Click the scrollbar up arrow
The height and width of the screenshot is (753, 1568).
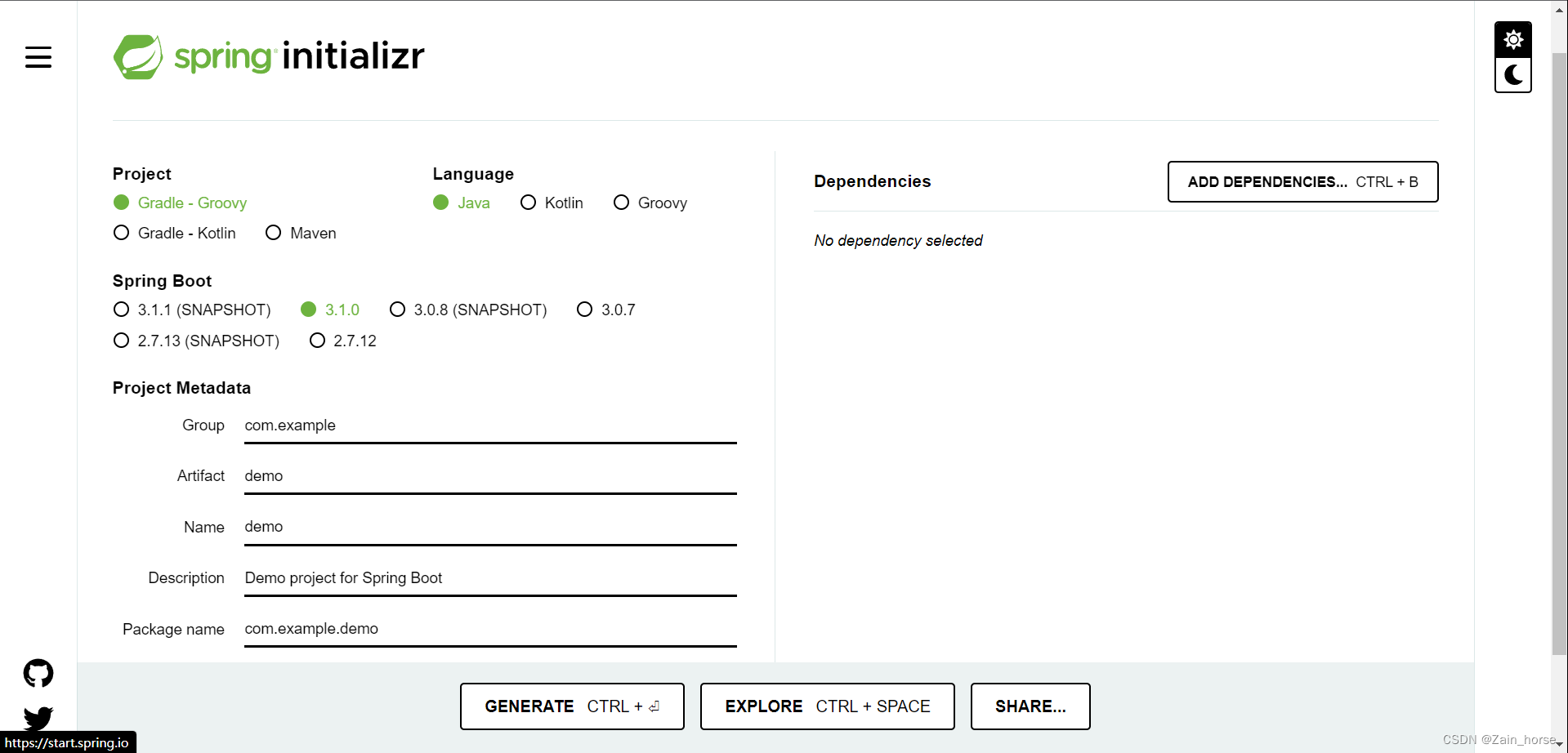click(1559, 10)
